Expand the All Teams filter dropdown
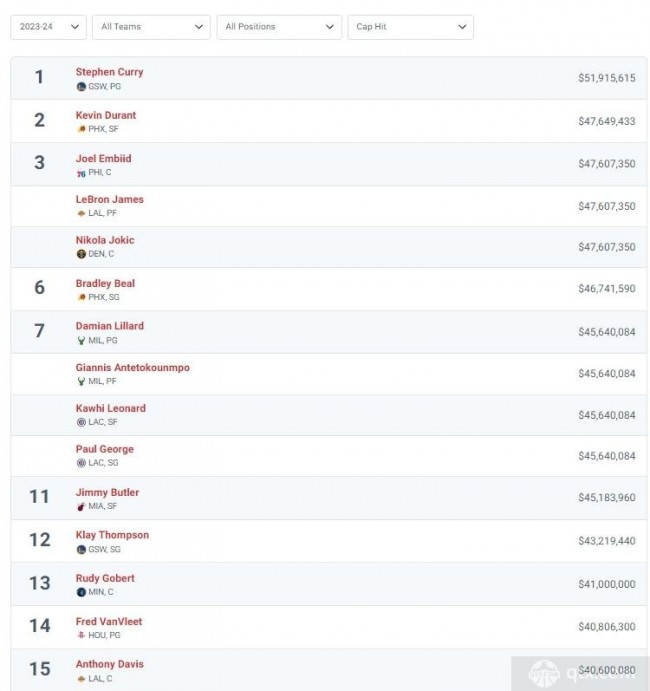 [x=151, y=27]
